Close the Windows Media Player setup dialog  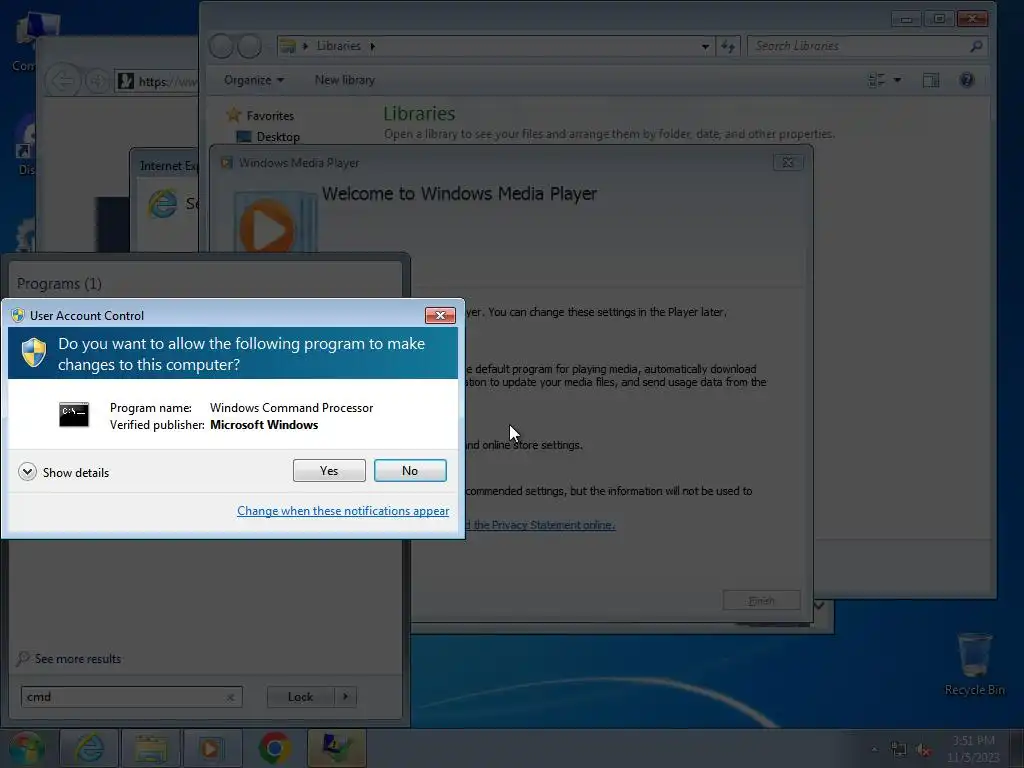pyautogui.click(x=788, y=163)
